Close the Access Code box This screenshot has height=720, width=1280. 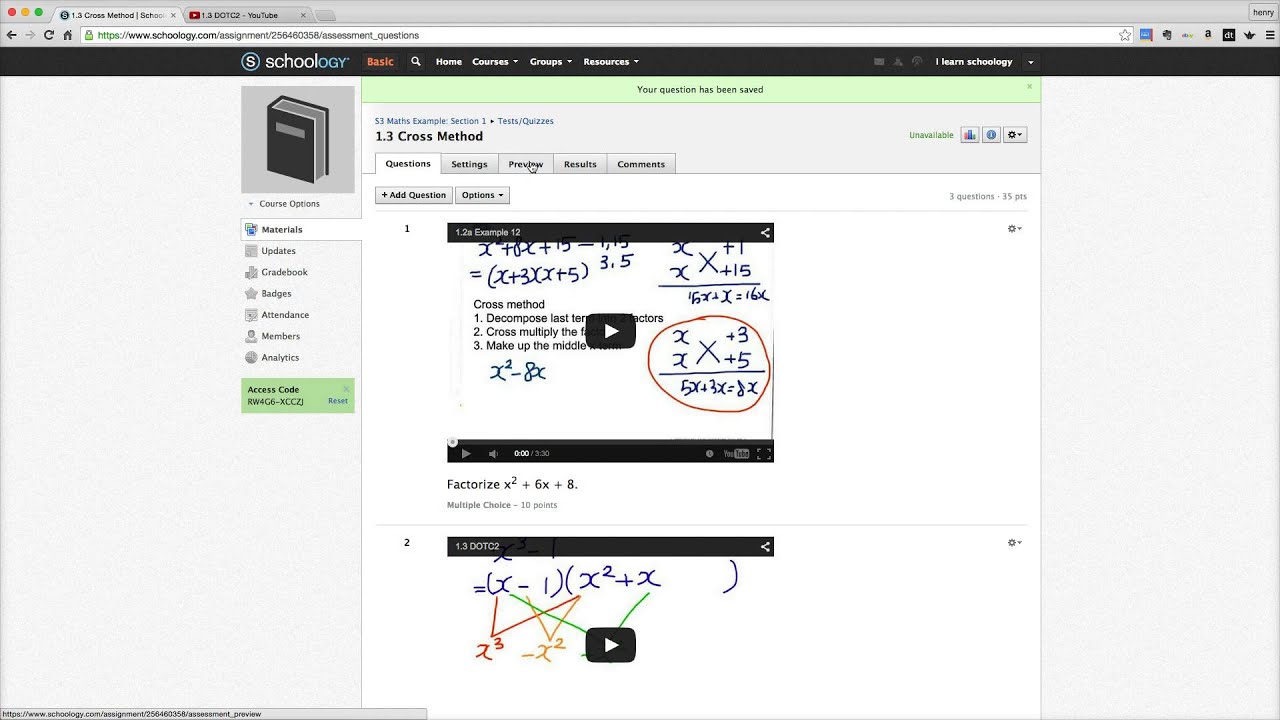(x=346, y=389)
